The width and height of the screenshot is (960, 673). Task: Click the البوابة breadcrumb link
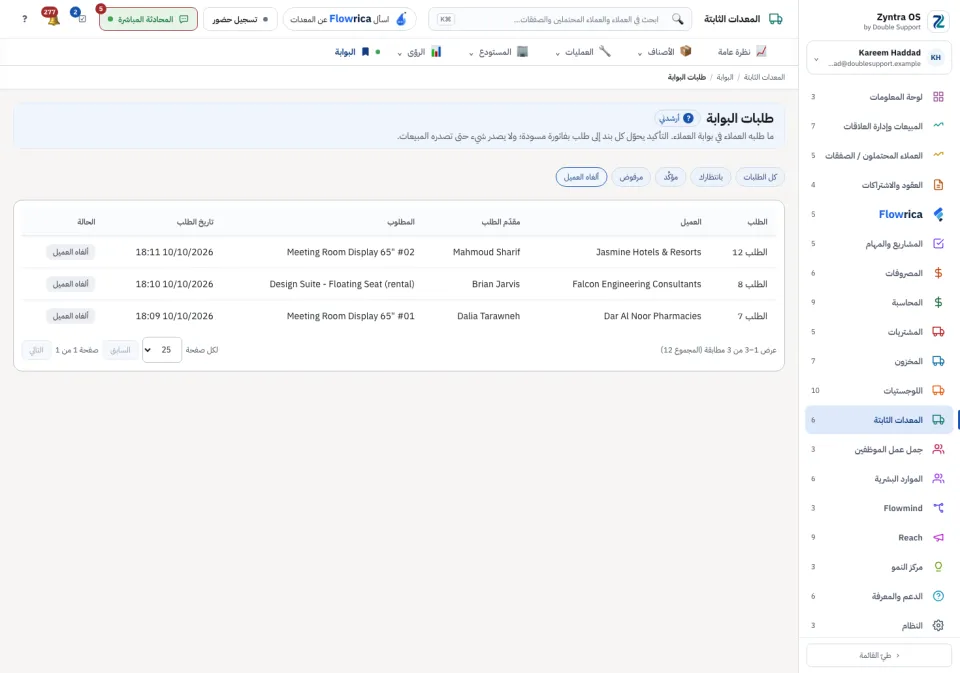coord(725,77)
